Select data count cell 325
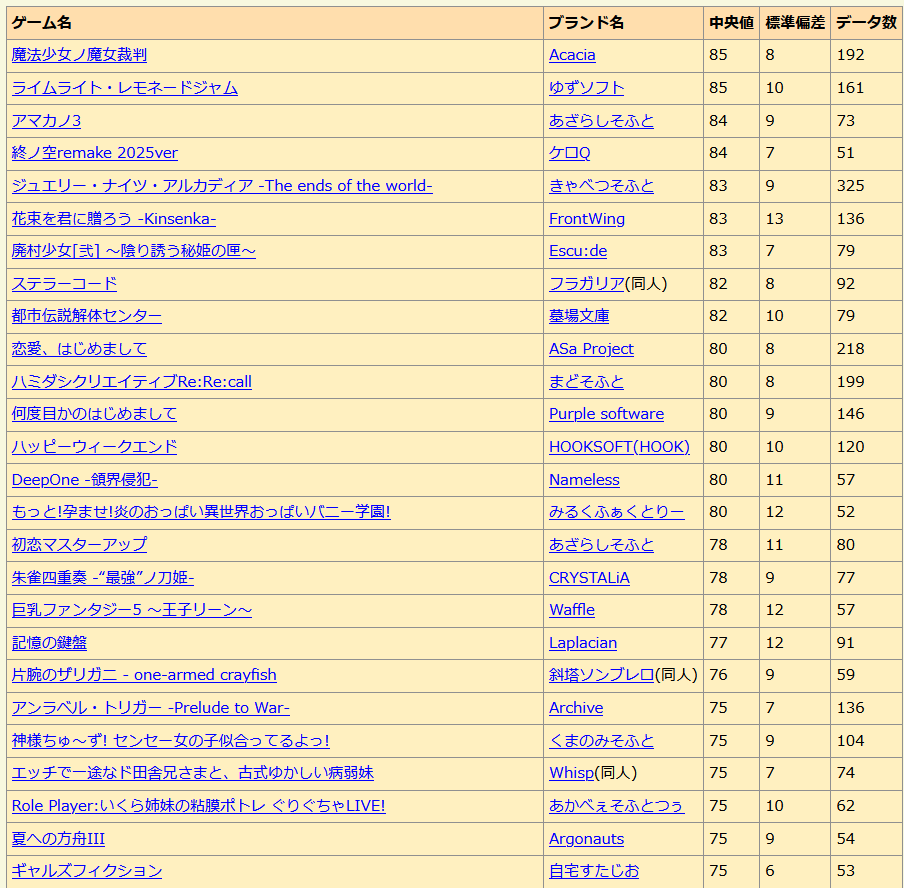Viewport: 904px width, 888px height. click(x=867, y=186)
